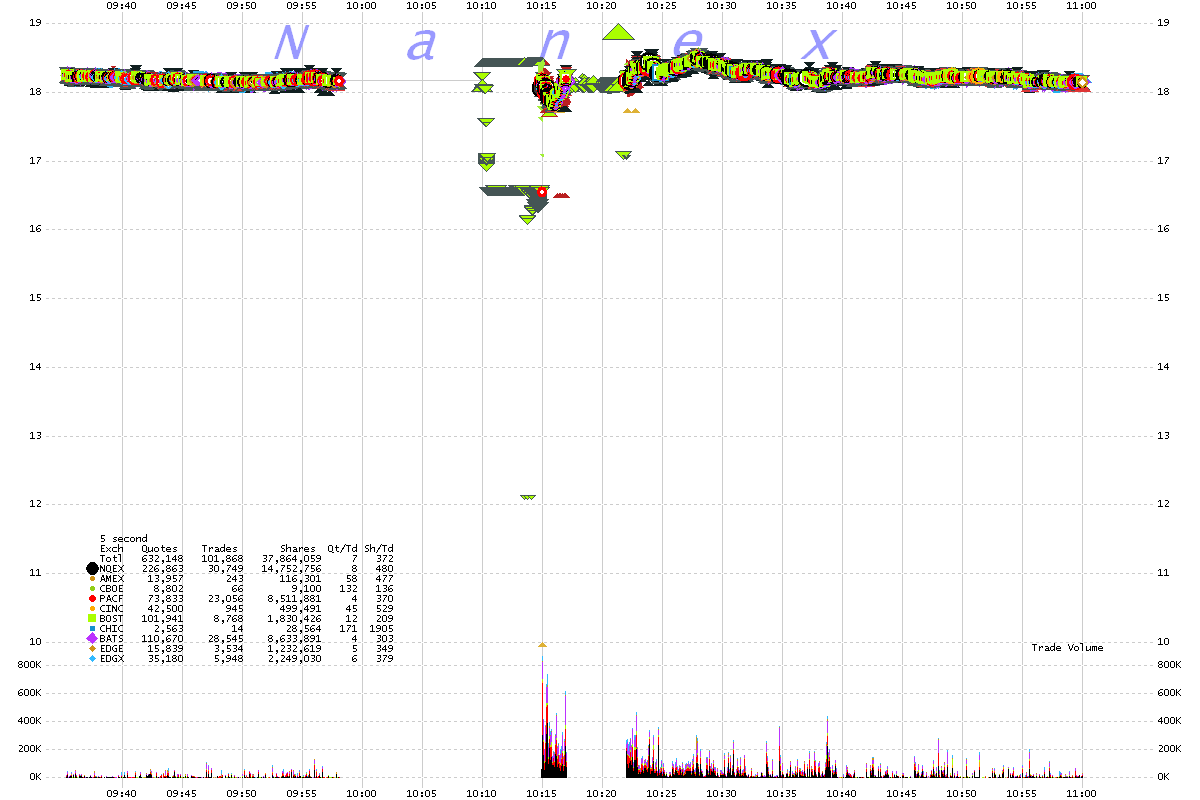Click the EDGE exchange name
This screenshot has height=800, width=1200.
click(x=112, y=649)
